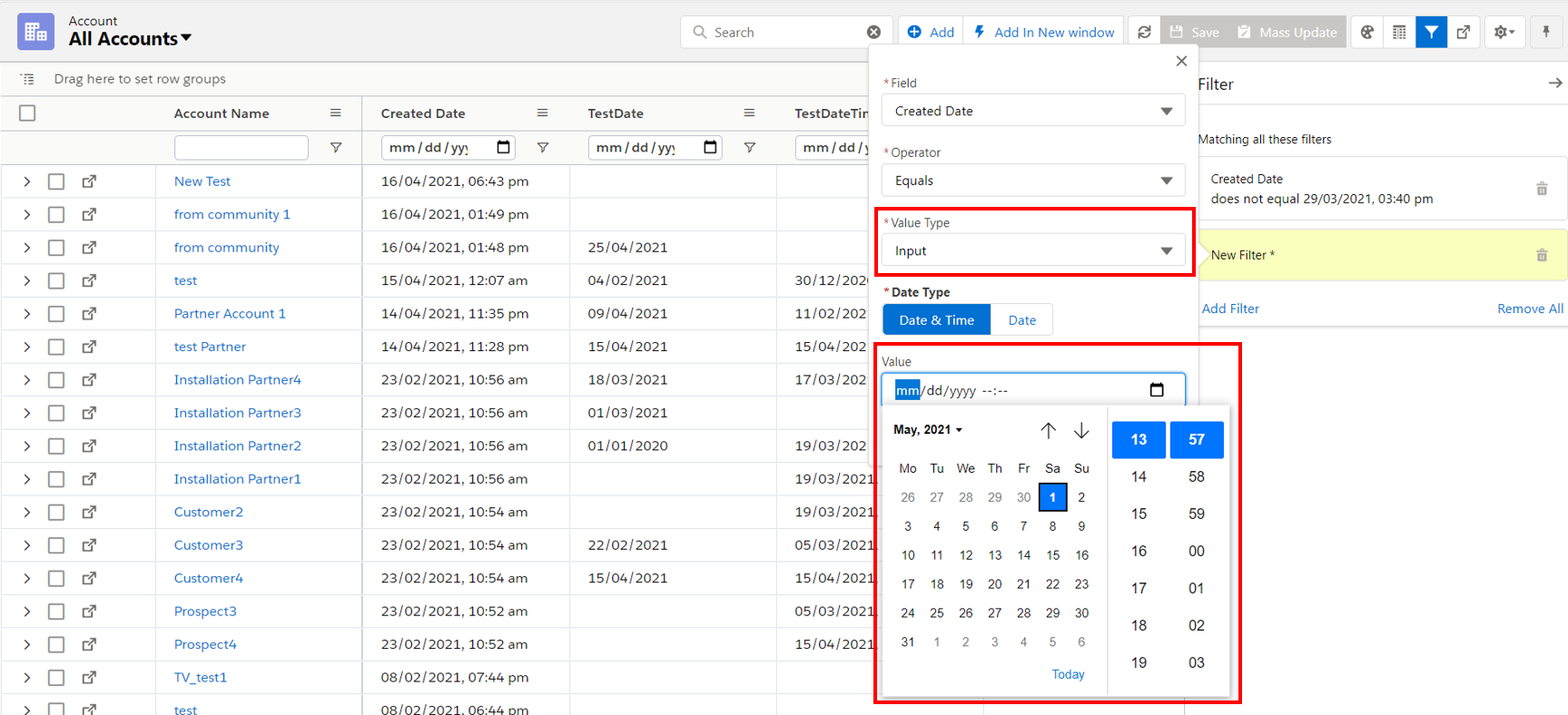Check the box for Partner Account 1 row
The height and width of the screenshot is (715, 1568).
[56, 314]
